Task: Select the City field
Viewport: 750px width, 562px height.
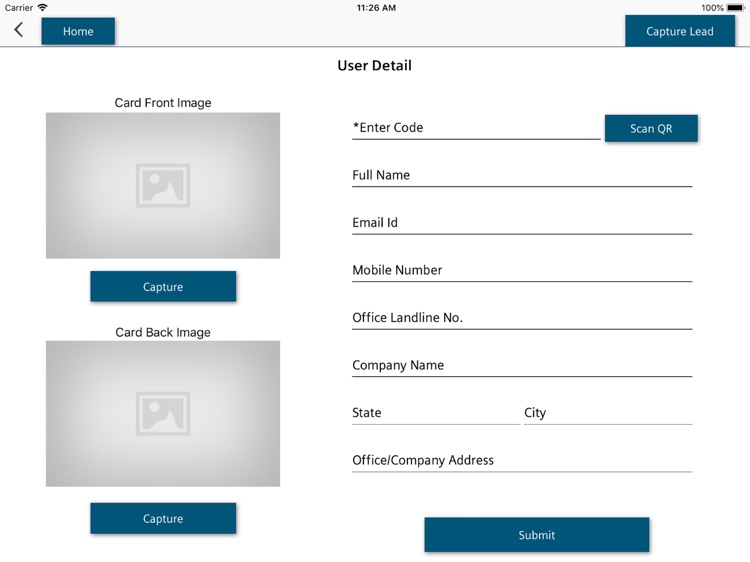Action: (608, 412)
